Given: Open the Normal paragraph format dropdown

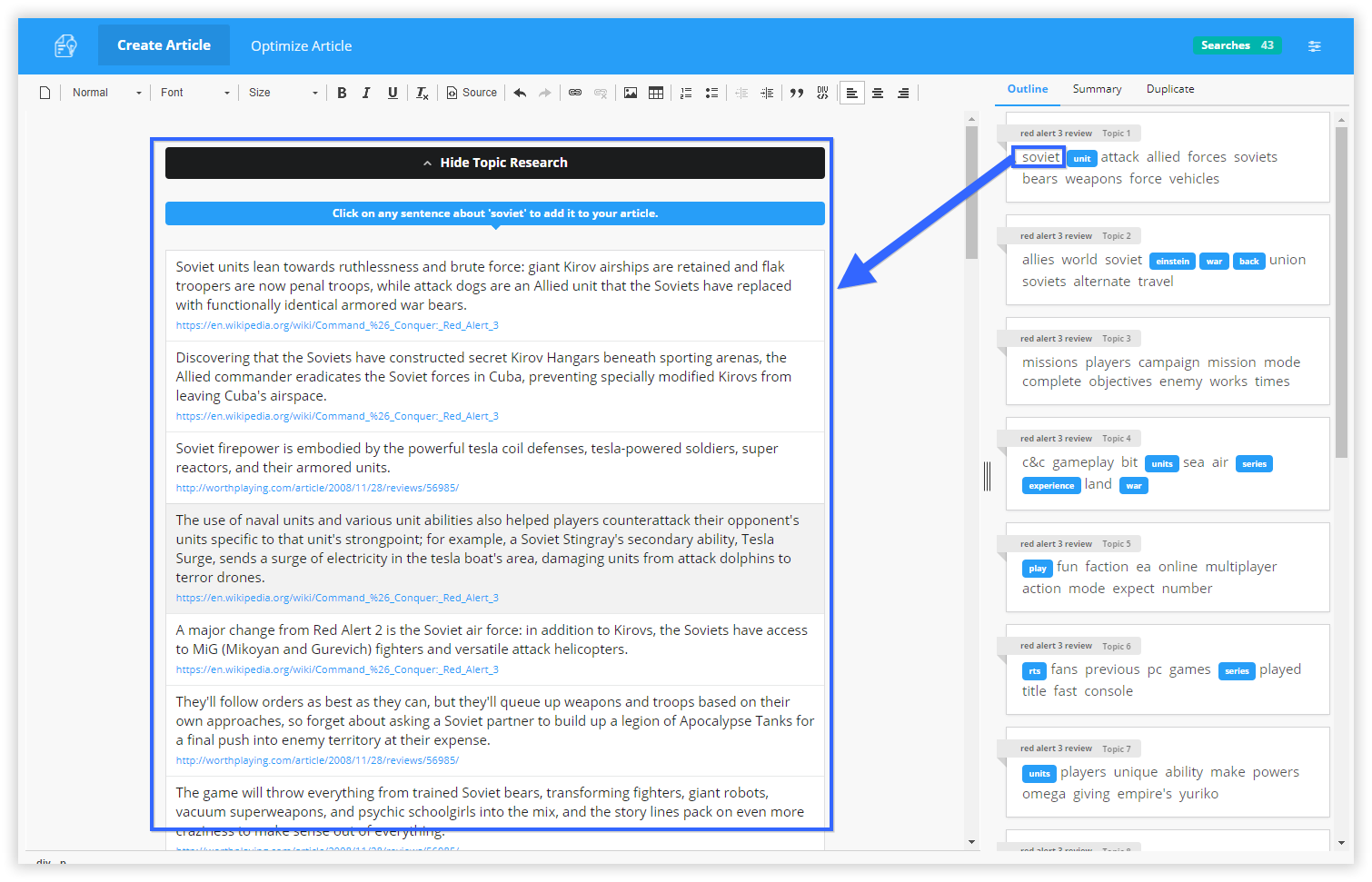Looking at the screenshot, I should (x=106, y=93).
